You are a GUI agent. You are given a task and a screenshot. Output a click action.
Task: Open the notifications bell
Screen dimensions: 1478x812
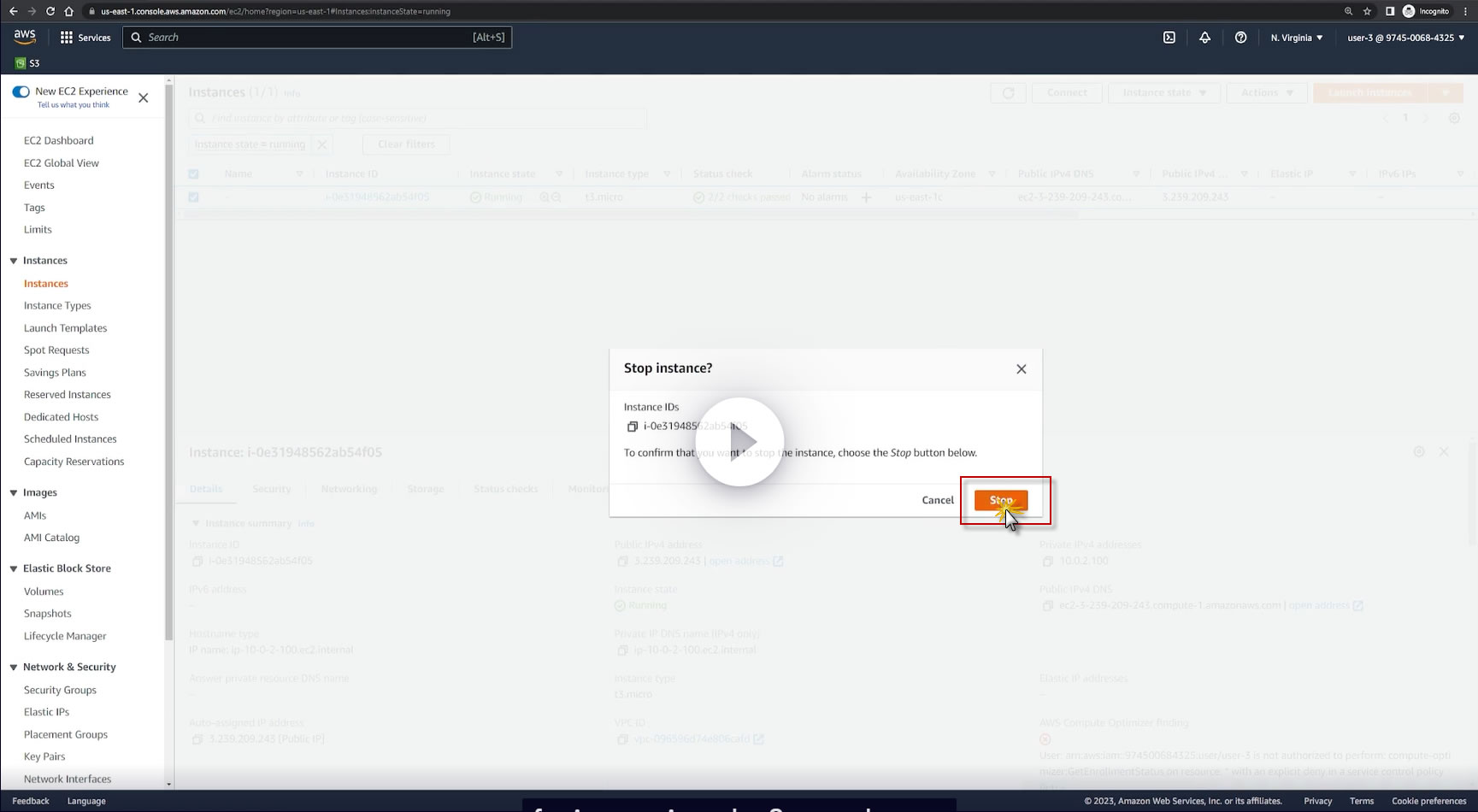tap(1204, 38)
